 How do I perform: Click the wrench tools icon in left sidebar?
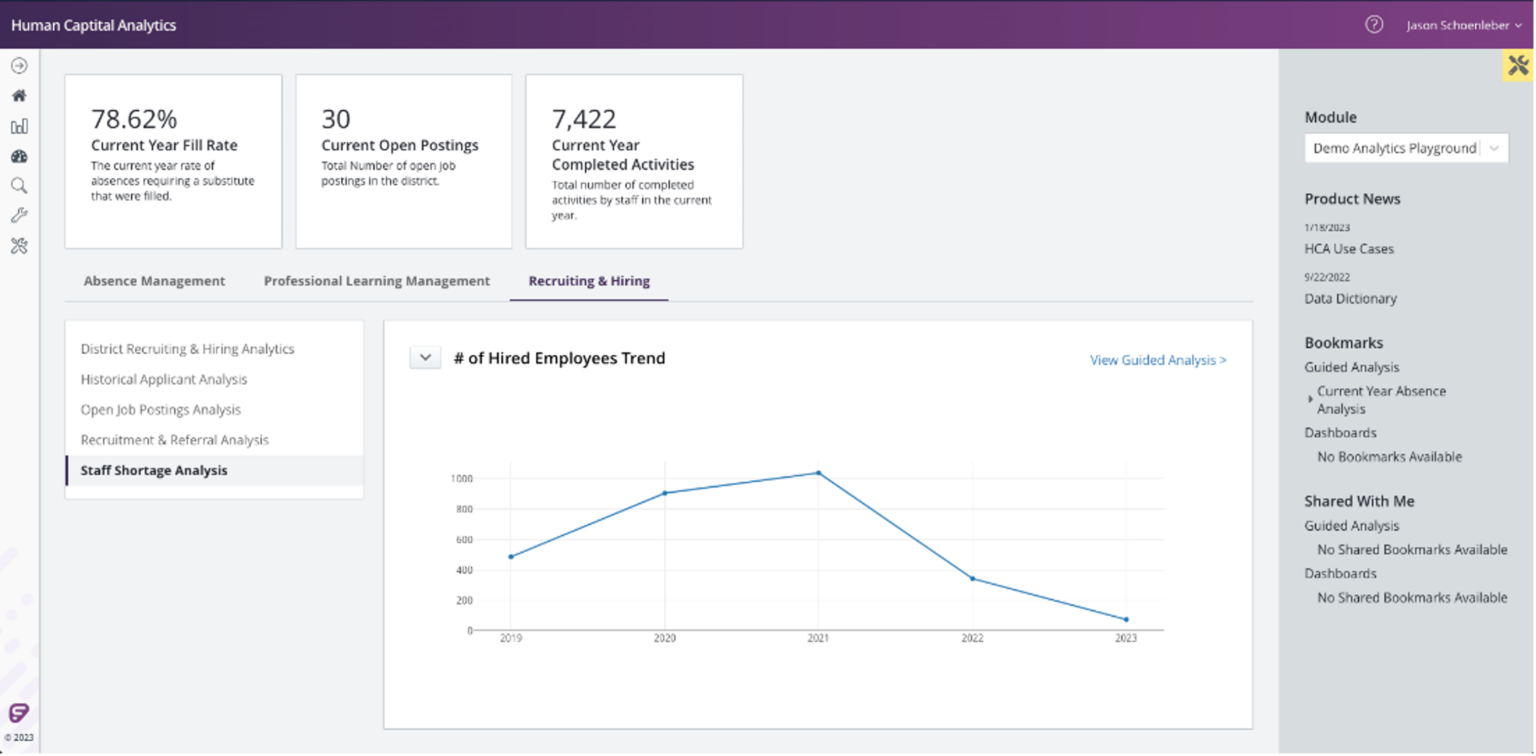pyautogui.click(x=18, y=215)
